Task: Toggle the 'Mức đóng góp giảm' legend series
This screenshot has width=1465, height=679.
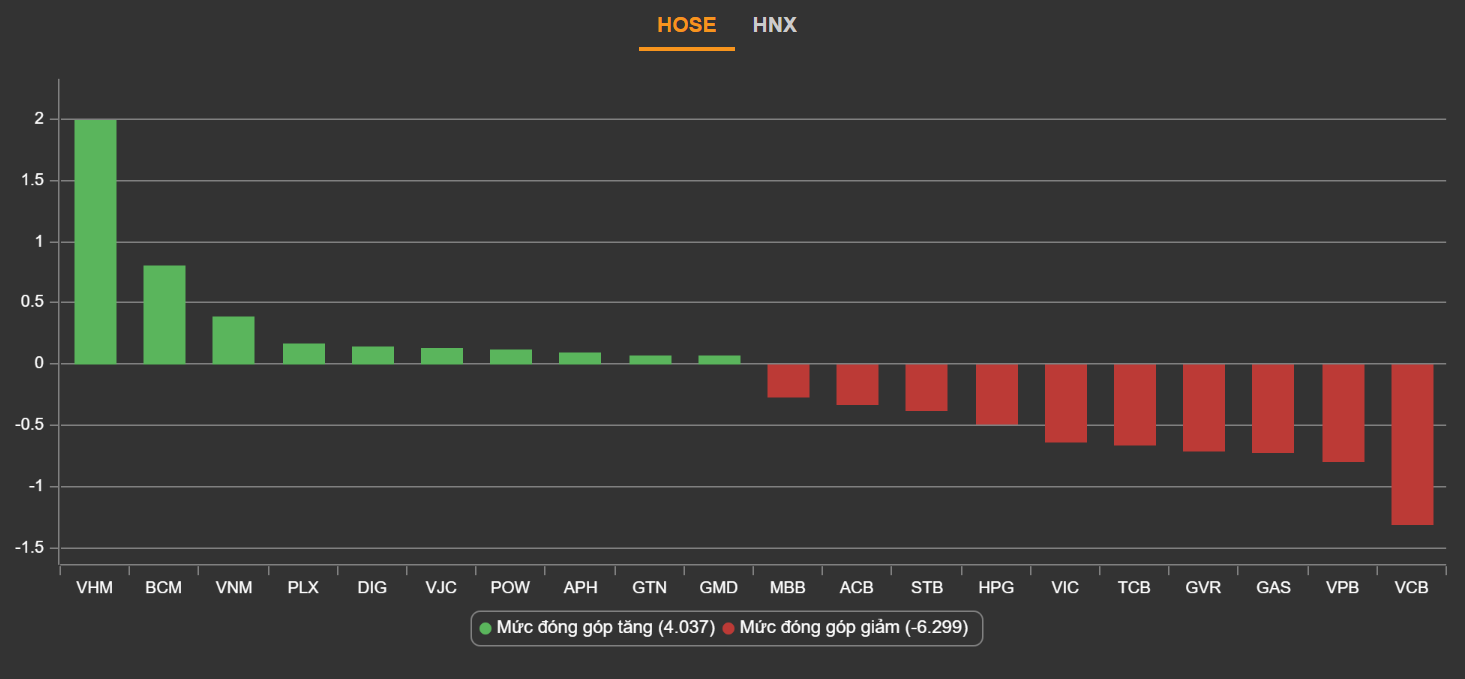Action: pyautogui.click(x=853, y=628)
